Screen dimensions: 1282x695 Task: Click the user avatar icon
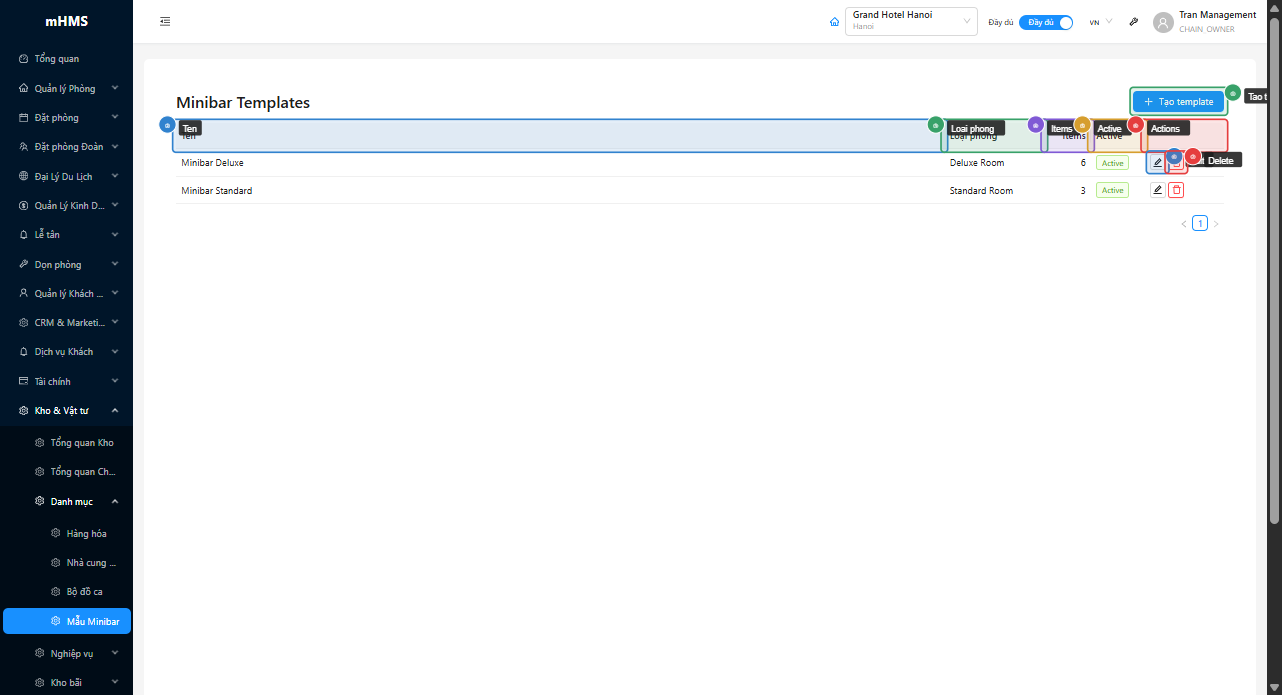(1163, 22)
